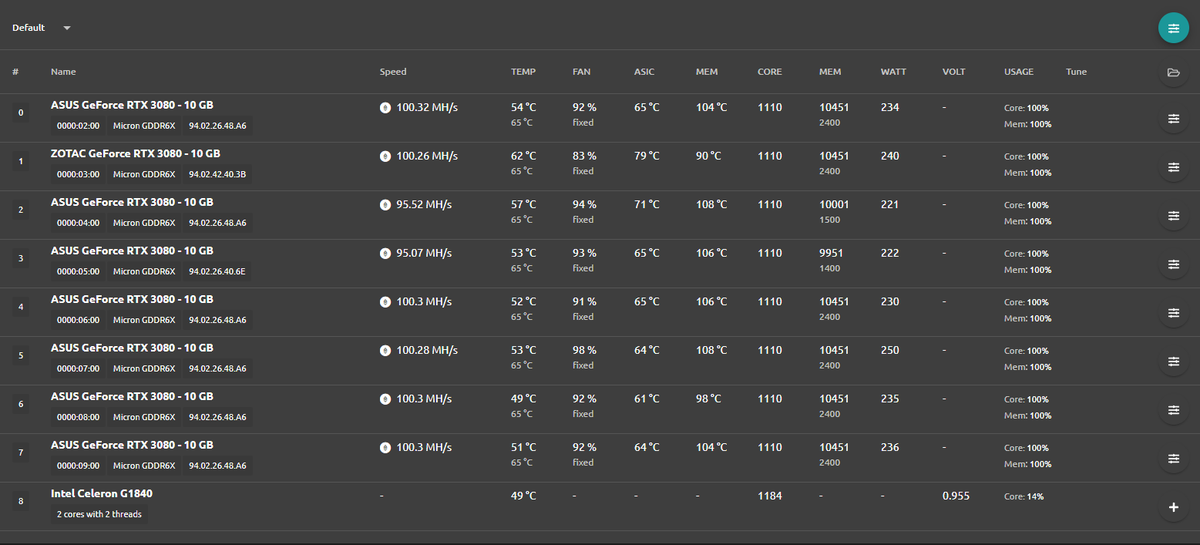The width and height of the screenshot is (1200, 545).
Task: Open tuning sliders for GPU 3 row
Action: coord(1173,265)
